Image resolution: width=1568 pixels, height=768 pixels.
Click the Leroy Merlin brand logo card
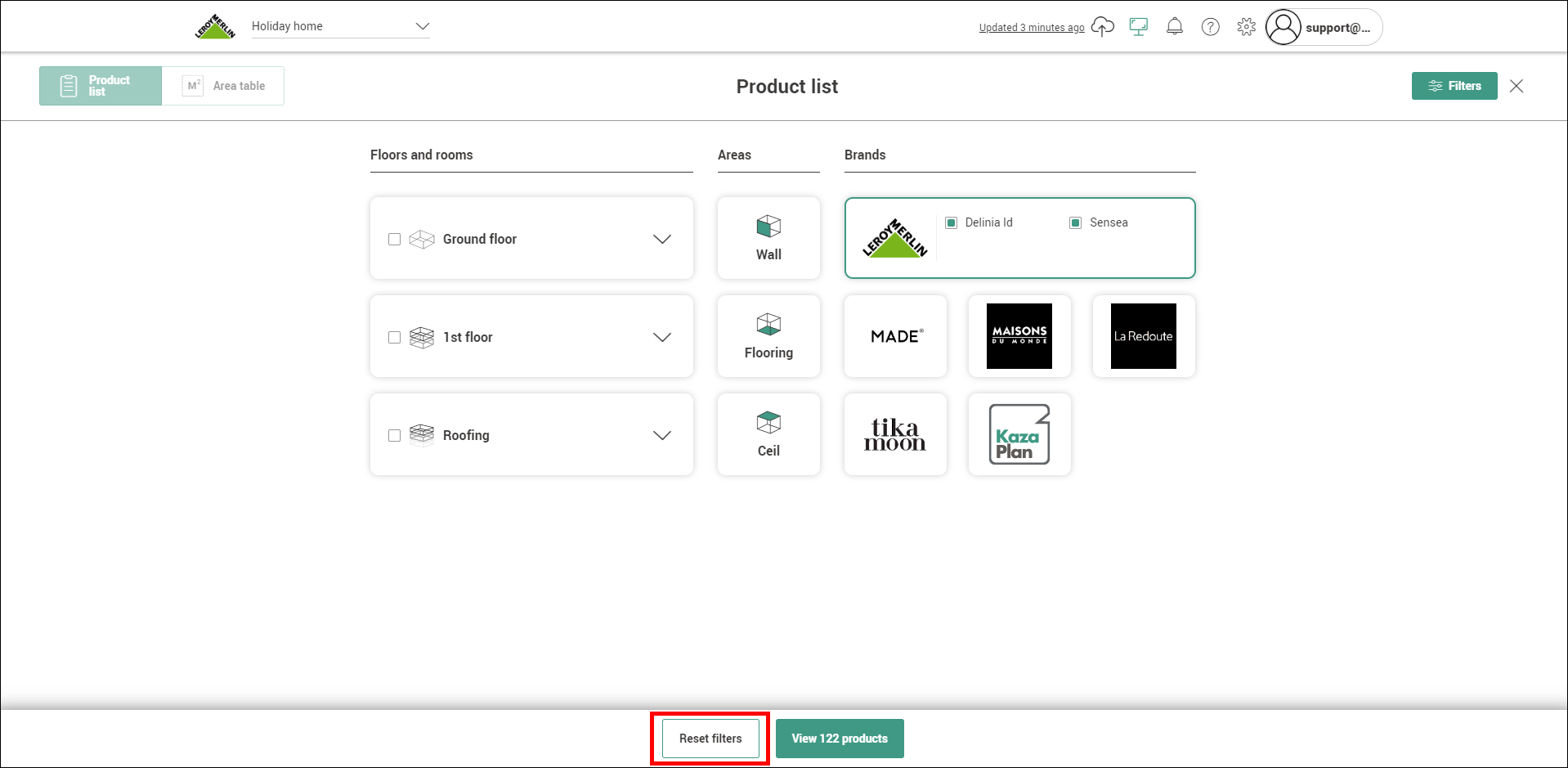click(x=895, y=238)
